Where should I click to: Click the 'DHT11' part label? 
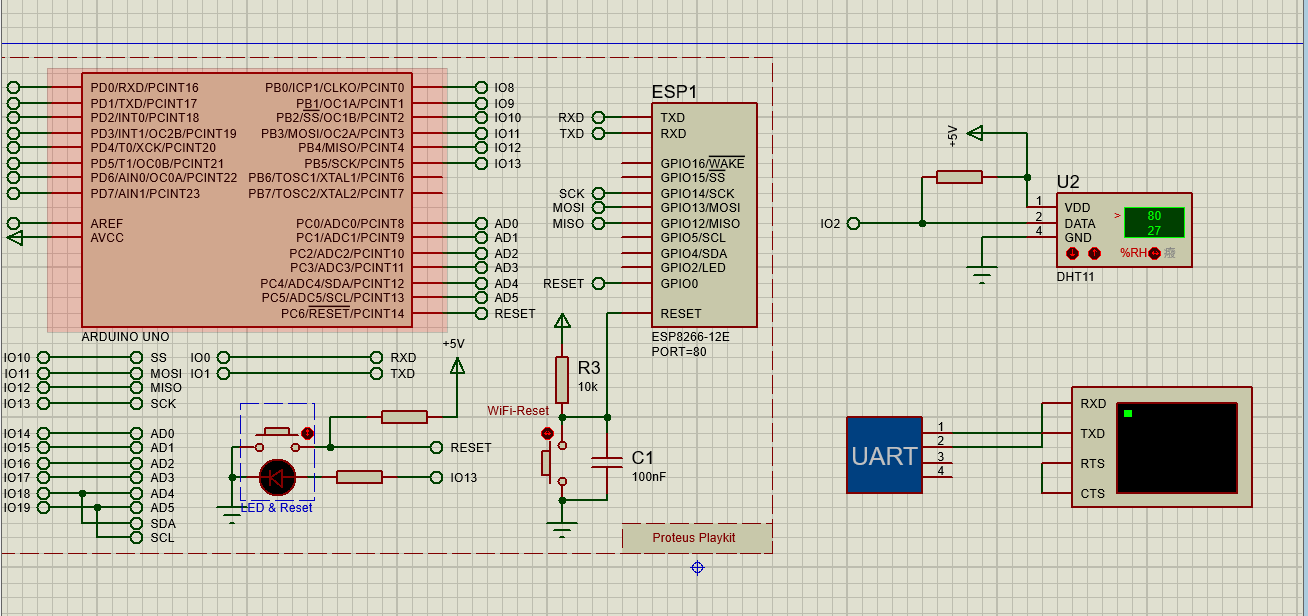tap(1076, 277)
